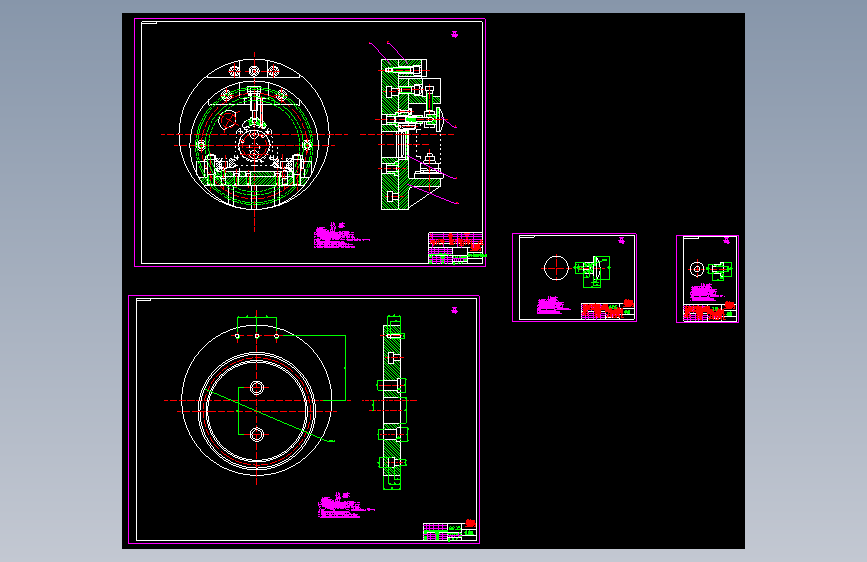Select the magenta technical notes on the top sheet

coord(341,236)
